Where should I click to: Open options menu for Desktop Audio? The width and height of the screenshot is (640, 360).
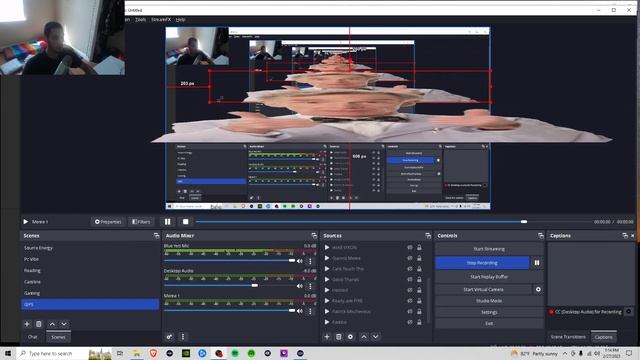click(x=310, y=286)
